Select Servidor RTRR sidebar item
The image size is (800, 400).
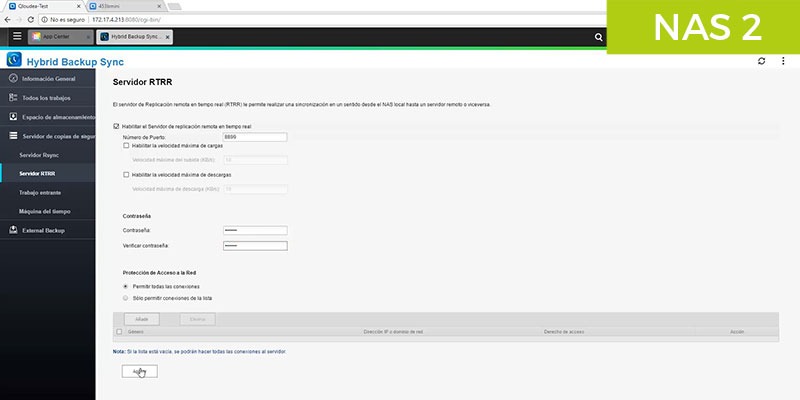click(x=47, y=173)
